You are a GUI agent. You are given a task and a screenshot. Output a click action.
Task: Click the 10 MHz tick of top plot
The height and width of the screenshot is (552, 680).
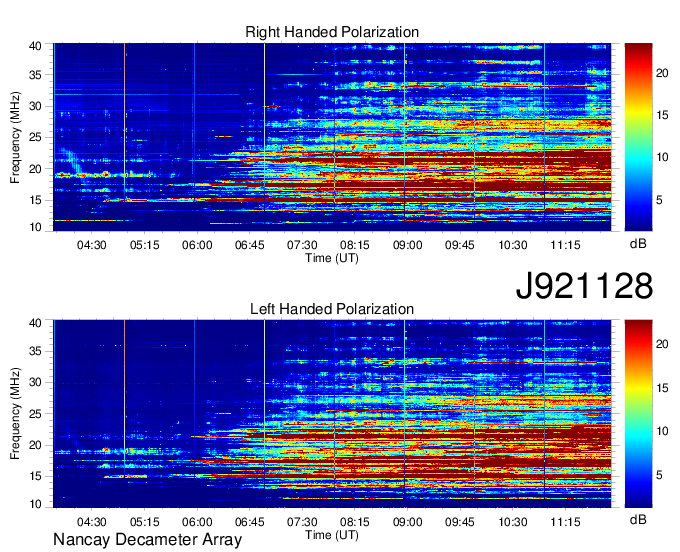[x=35, y=227]
